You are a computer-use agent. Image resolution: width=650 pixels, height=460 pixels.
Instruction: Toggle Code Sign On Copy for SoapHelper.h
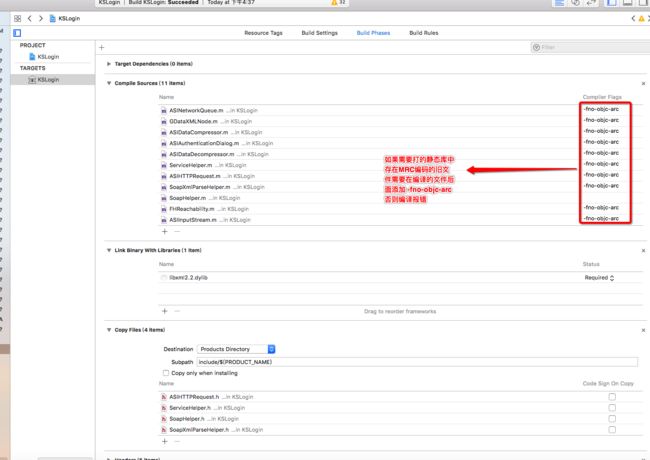coord(612,419)
